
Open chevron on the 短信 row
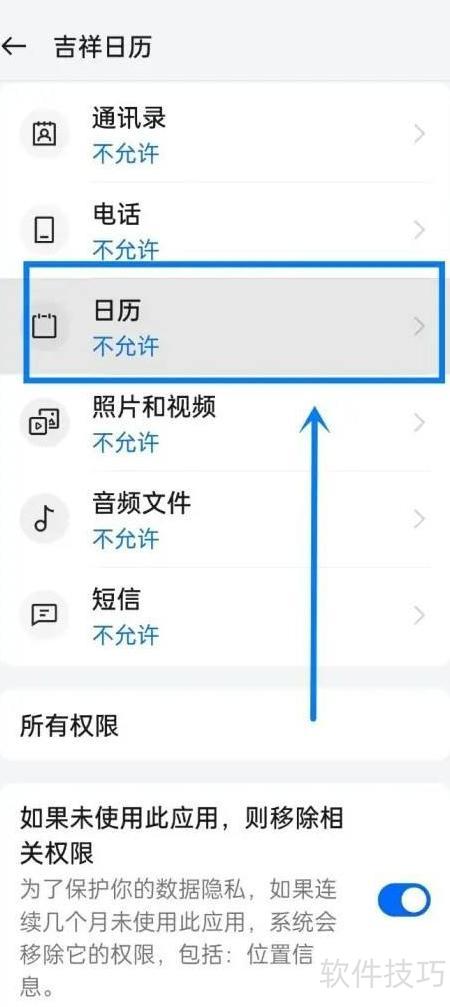pyautogui.click(x=419, y=615)
